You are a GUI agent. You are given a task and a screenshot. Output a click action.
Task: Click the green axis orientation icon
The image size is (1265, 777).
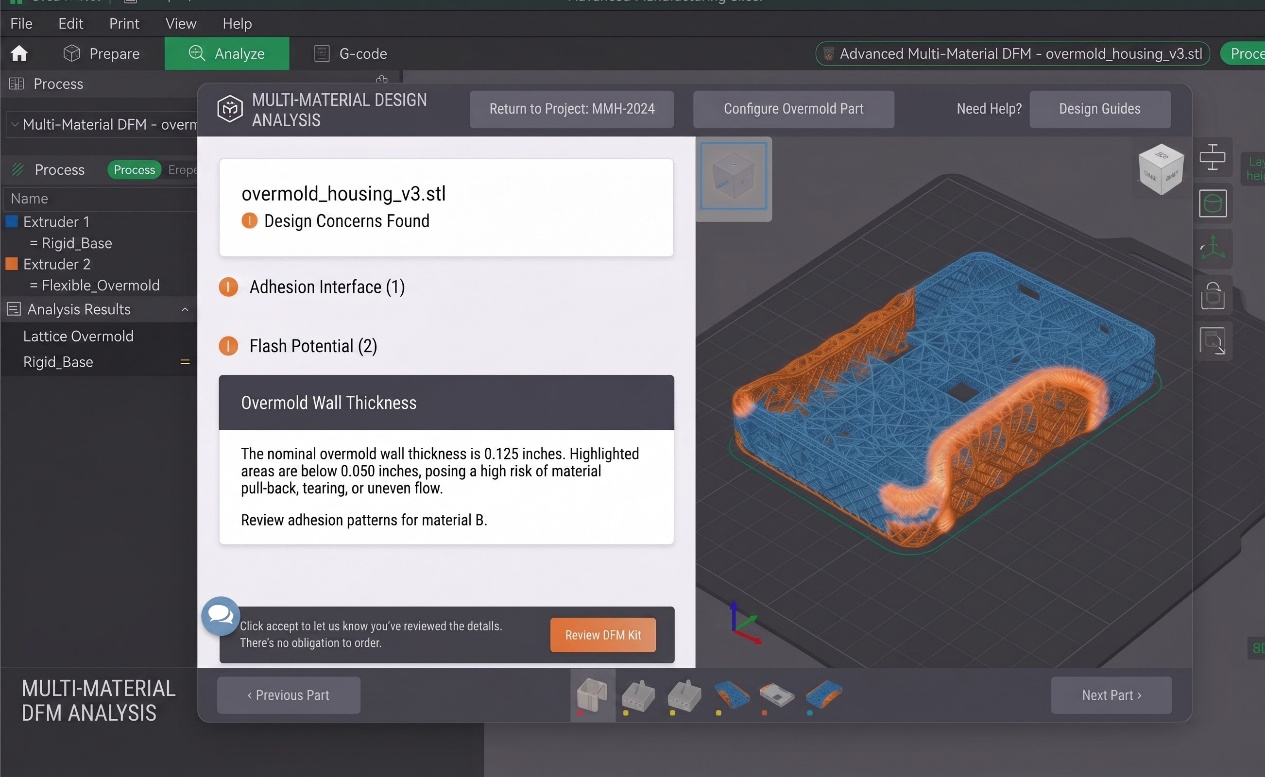coord(1212,248)
